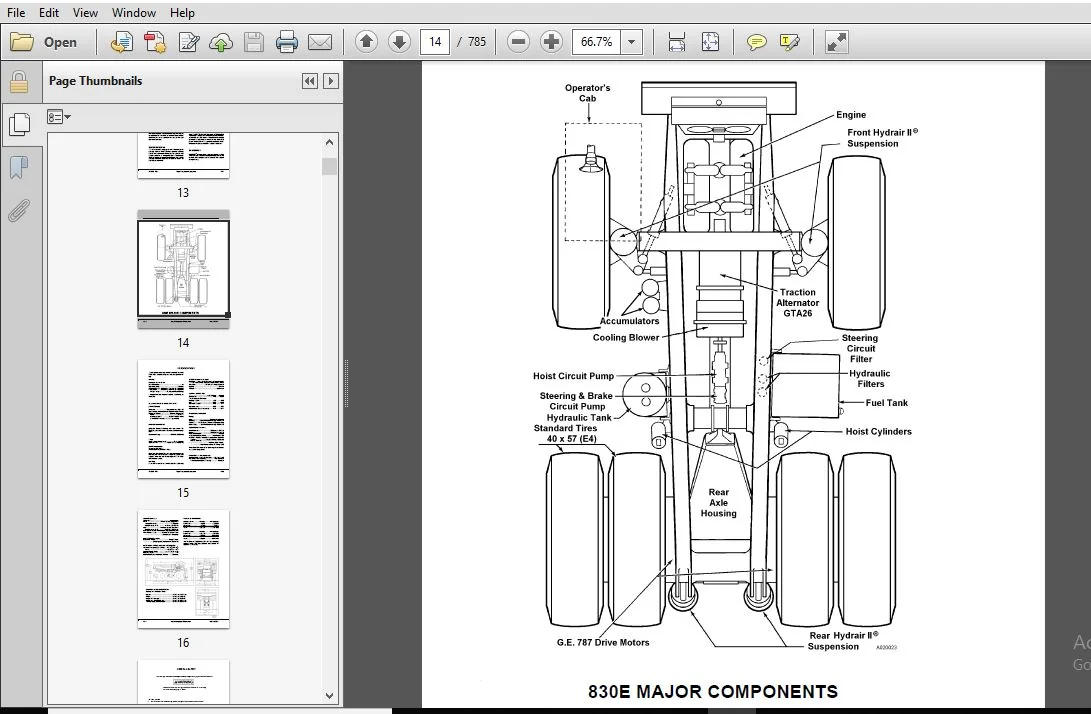
Task: Toggle the Page Thumbnails panel icon
Action: pyautogui.click(x=19, y=125)
